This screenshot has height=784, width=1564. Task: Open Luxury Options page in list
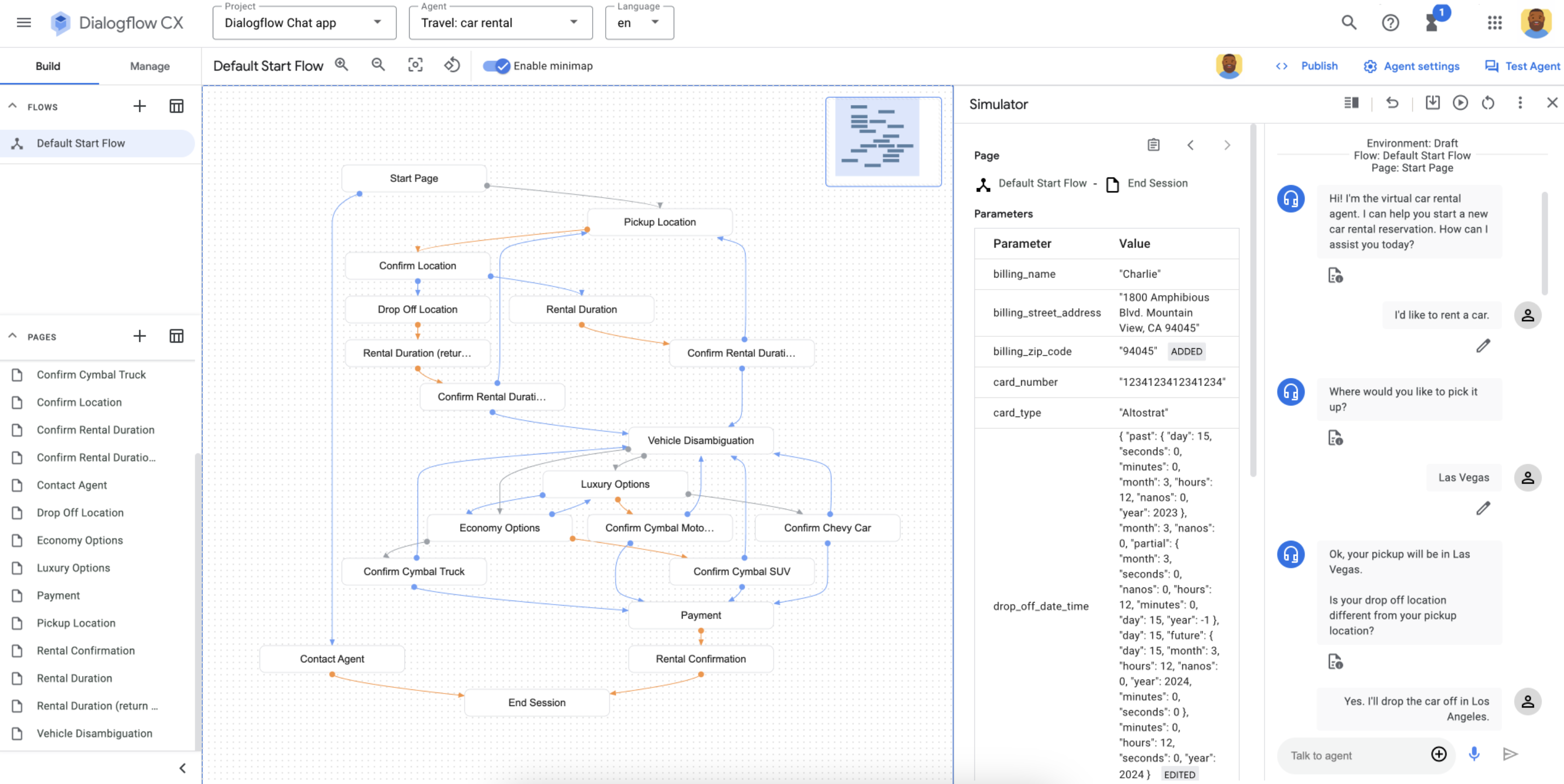click(x=97, y=568)
